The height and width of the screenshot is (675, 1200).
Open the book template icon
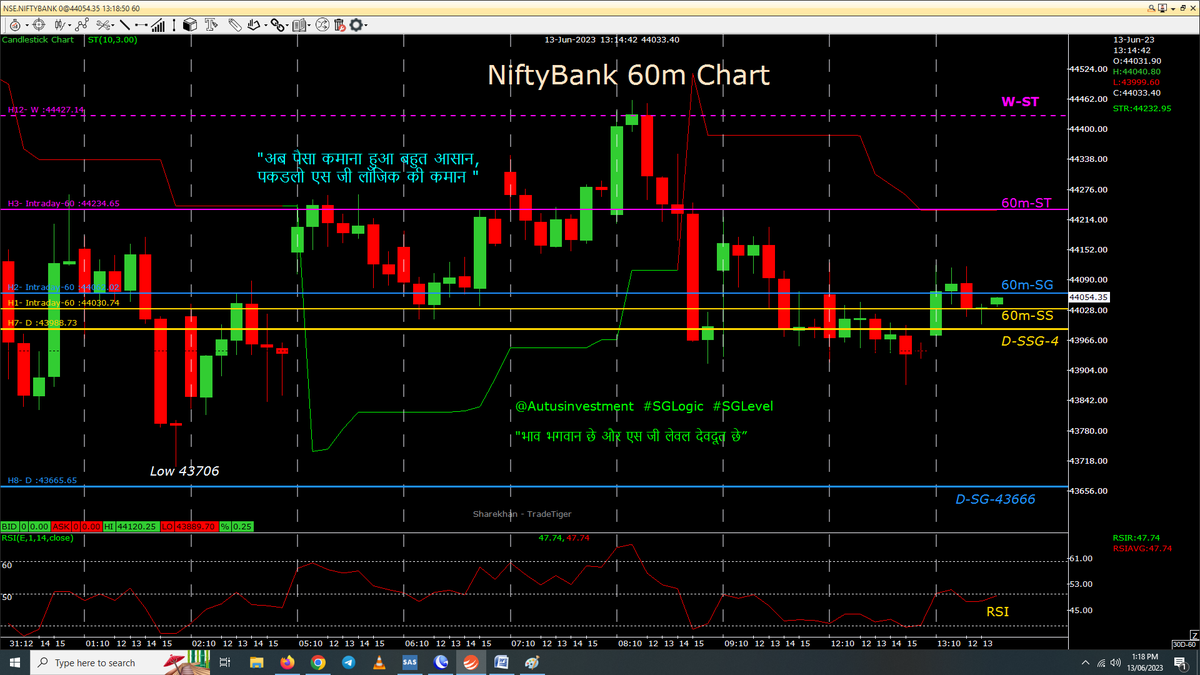[299, 24]
